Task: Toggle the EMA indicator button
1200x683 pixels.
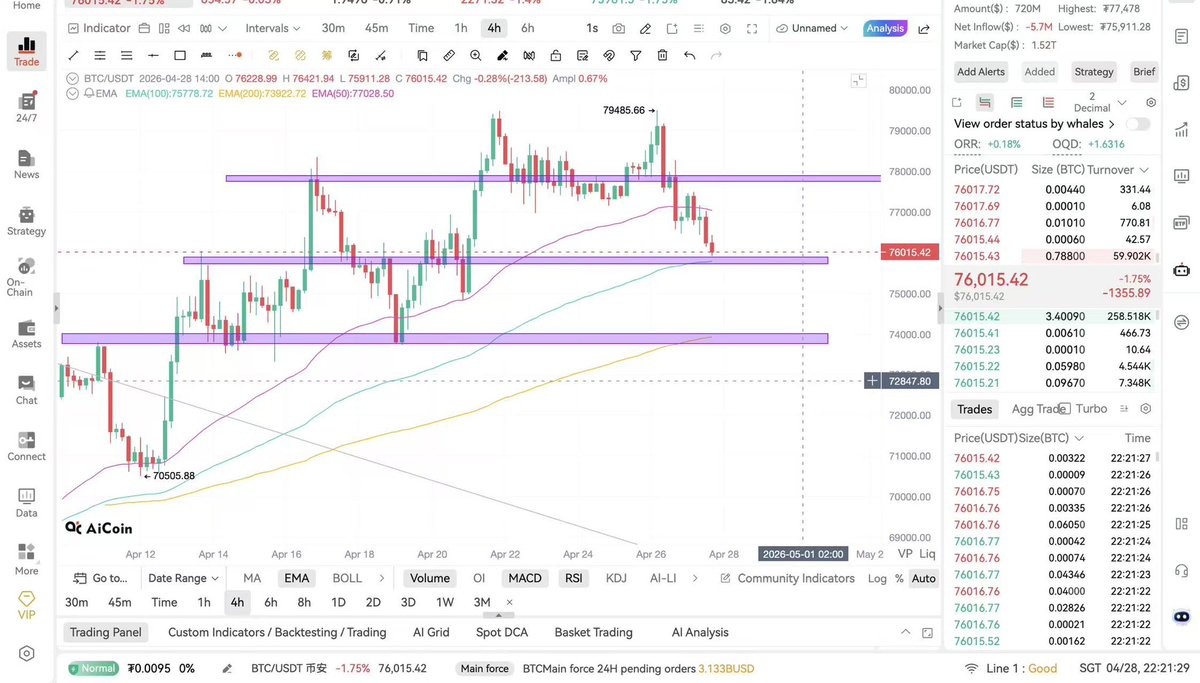Action: (296, 578)
